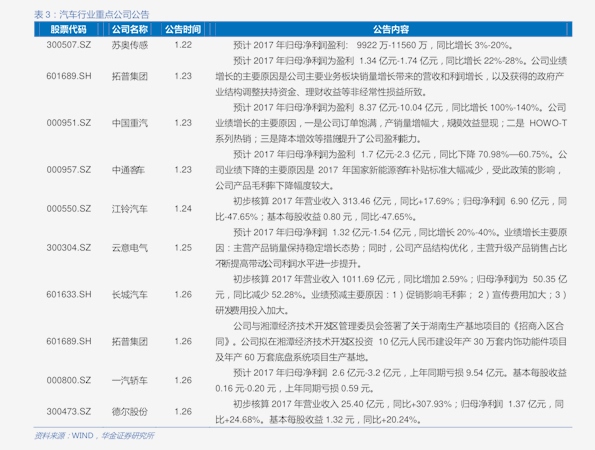This screenshot has height=450, width=595.
Task: Select stock code 000957.SZ
Action: tap(69, 170)
